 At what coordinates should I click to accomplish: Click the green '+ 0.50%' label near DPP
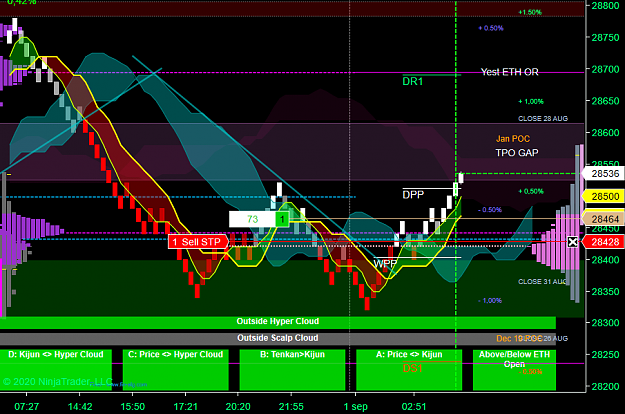(x=531, y=192)
